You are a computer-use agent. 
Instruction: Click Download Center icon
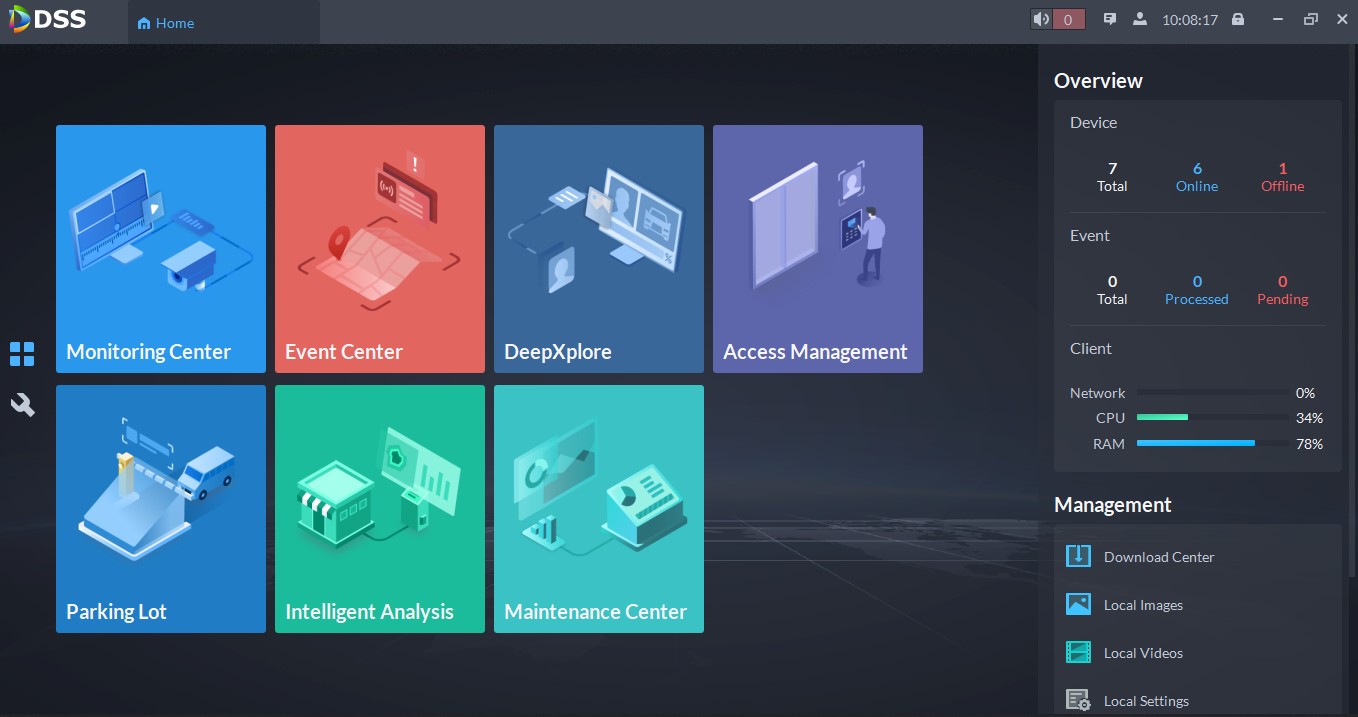[x=1078, y=556]
